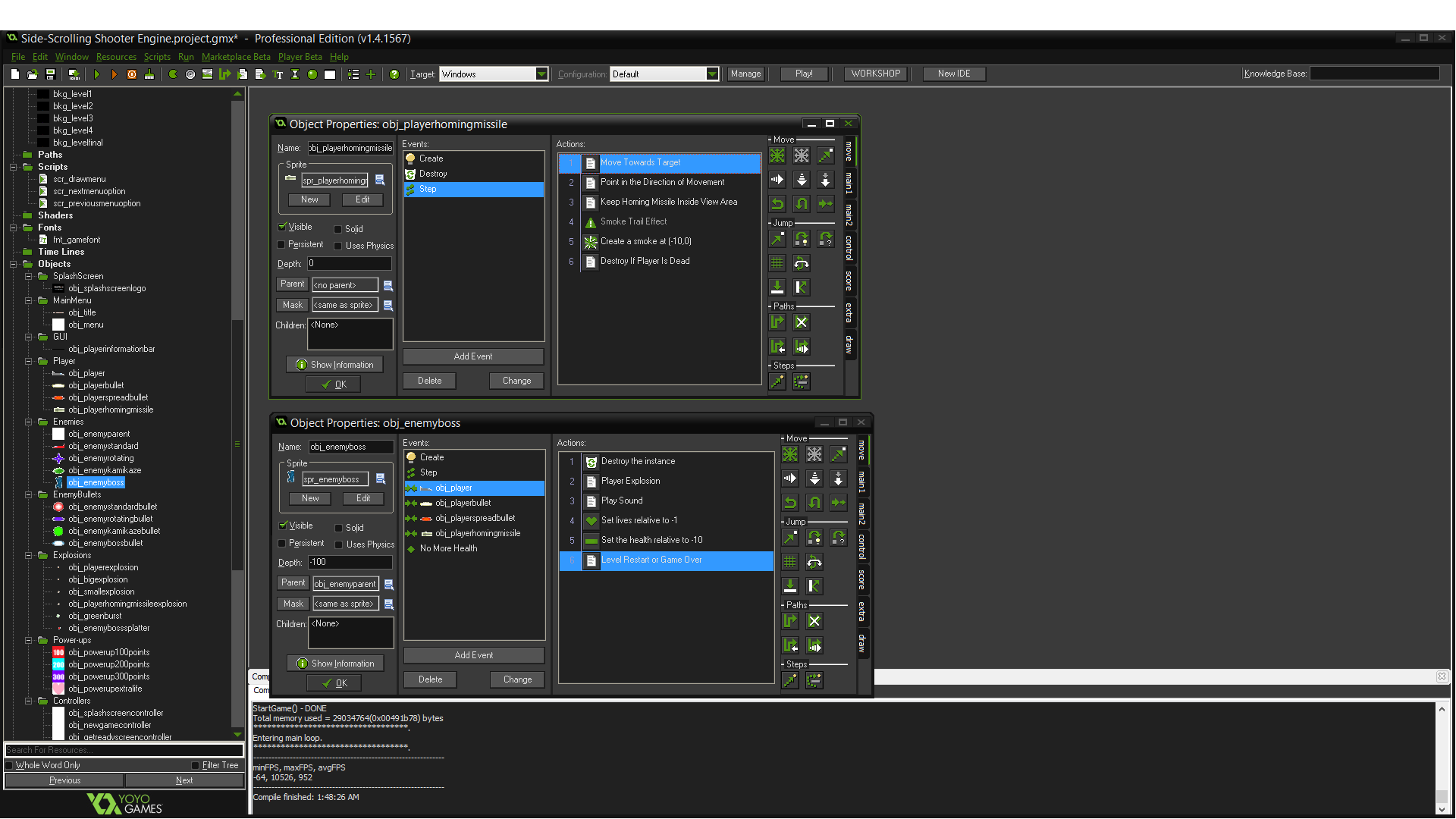Toggle Visible checkbox in obj_enemyboss properties
This screenshot has height=819, width=1456.
pos(283,526)
